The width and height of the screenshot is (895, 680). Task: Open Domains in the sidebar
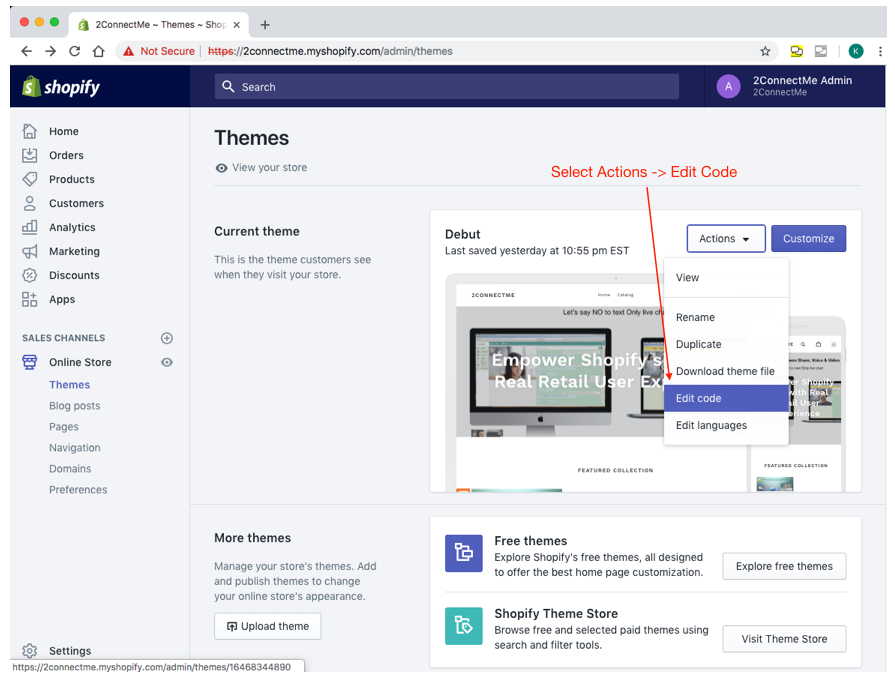(70, 469)
